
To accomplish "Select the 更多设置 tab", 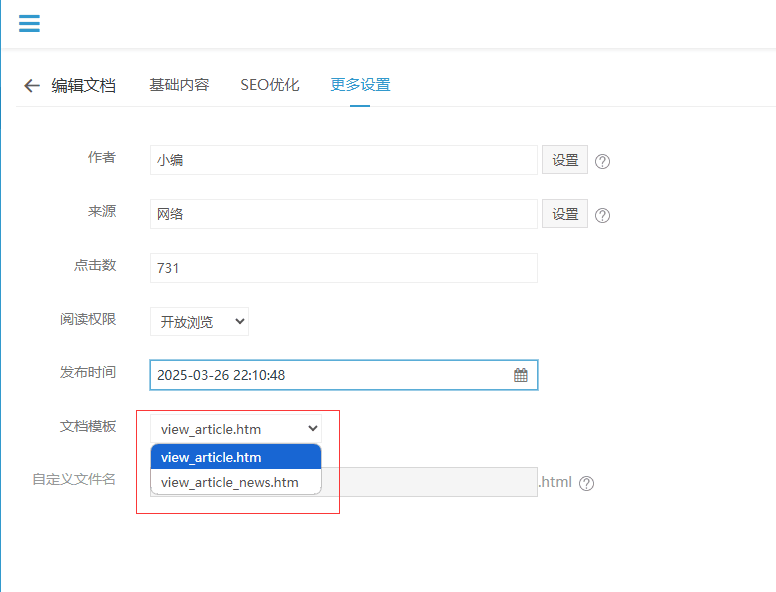I will [x=360, y=85].
